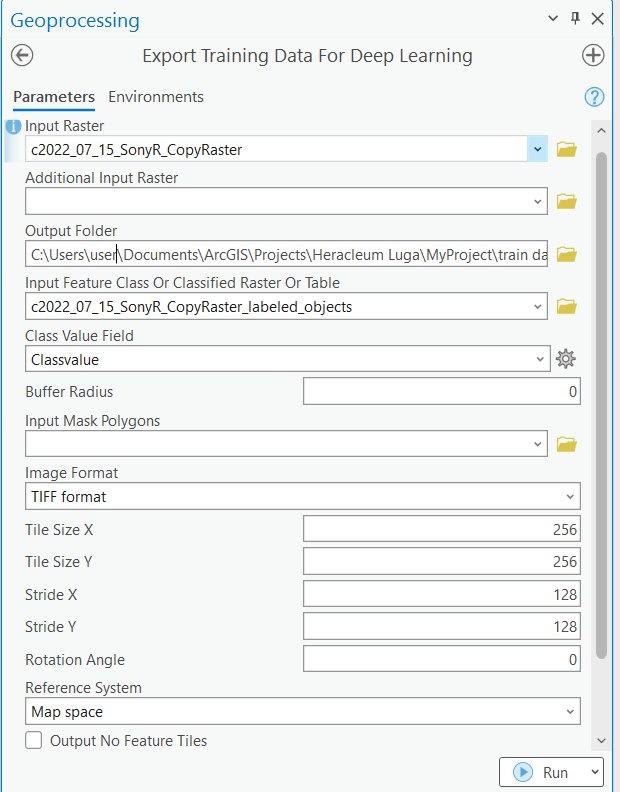Image resolution: width=620 pixels, height=792 pixels.
Task: Open the Image Format dropdown
Action: point(569,496)
